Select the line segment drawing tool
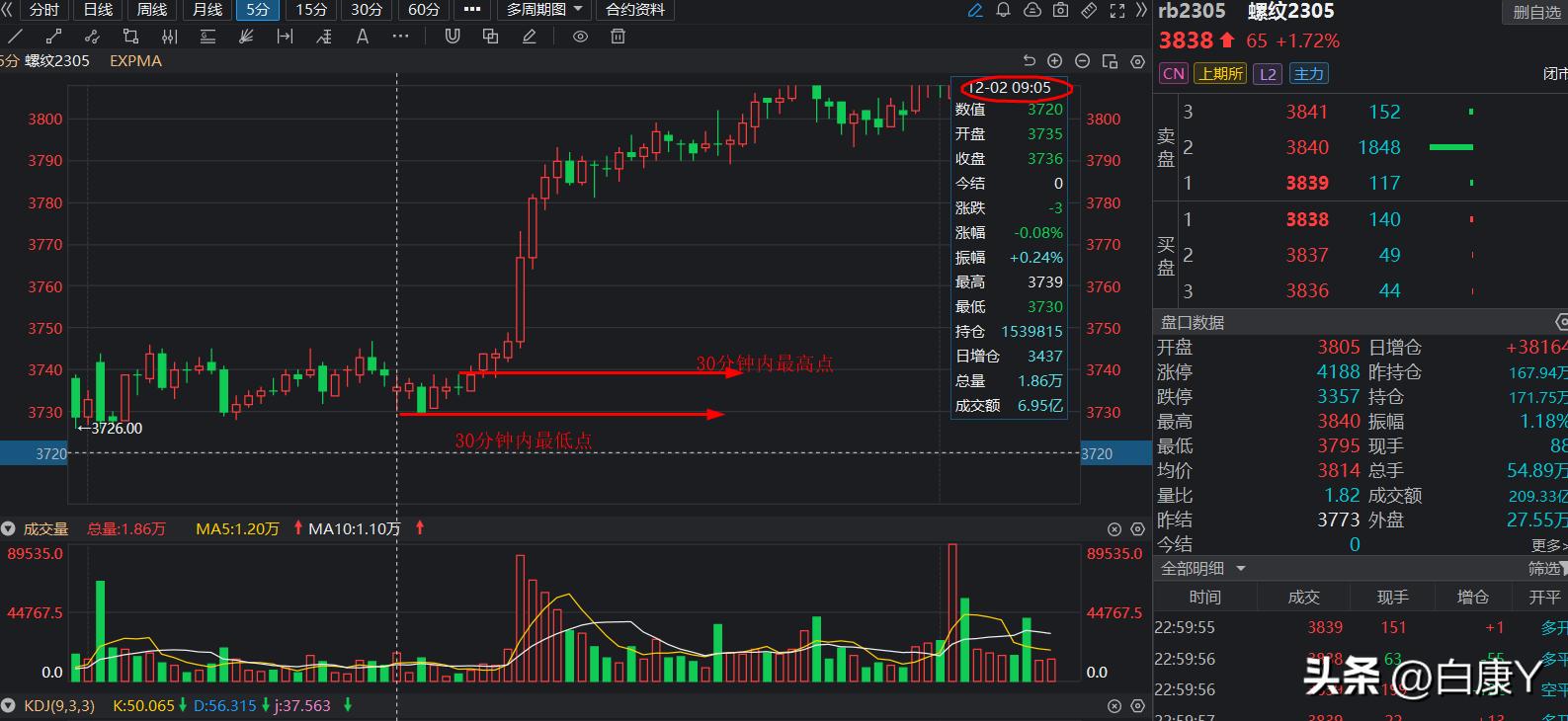The image size is (1568, 721). click(x=53, y=37)
